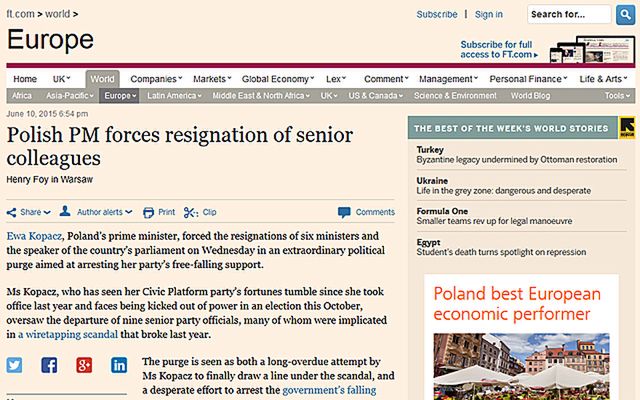
Task: Go to the Home tab
Action: (25, 78)
